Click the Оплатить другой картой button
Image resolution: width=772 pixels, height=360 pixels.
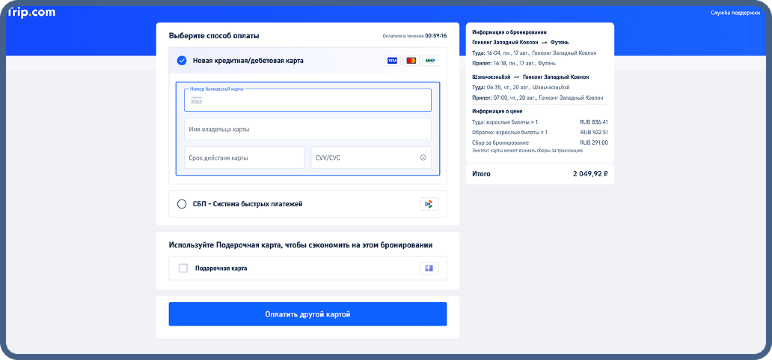[308, 314]
